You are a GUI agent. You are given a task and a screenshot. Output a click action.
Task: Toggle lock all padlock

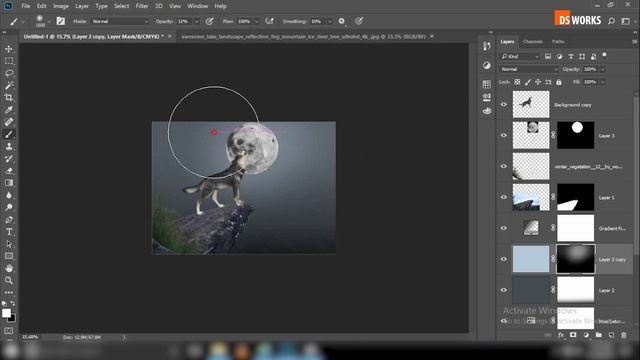(559, 82)
